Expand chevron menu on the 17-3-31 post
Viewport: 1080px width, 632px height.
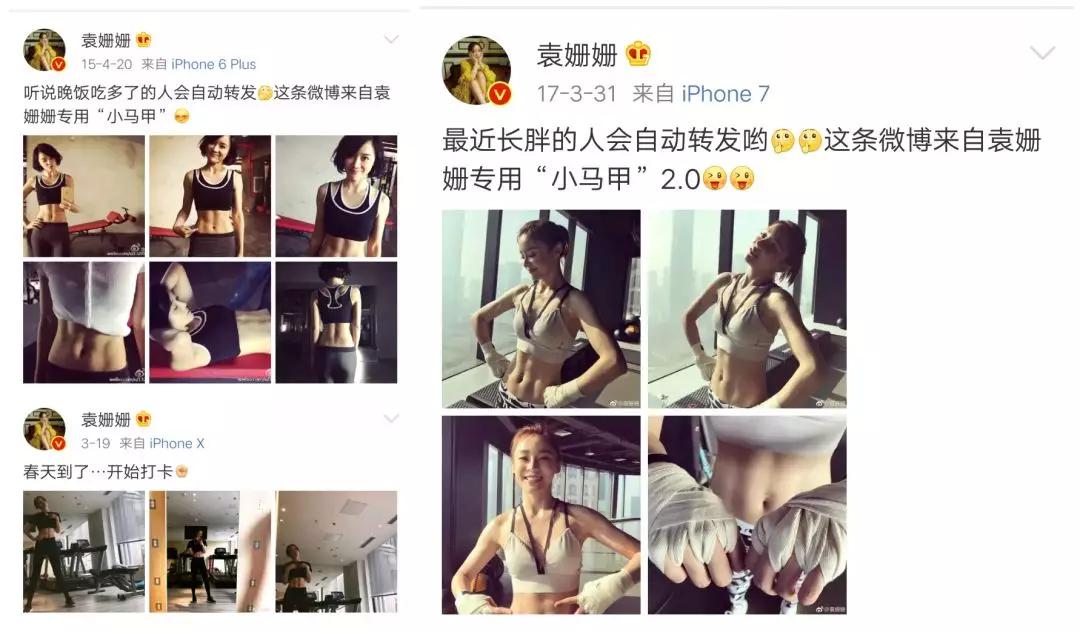click(1042, 52)
